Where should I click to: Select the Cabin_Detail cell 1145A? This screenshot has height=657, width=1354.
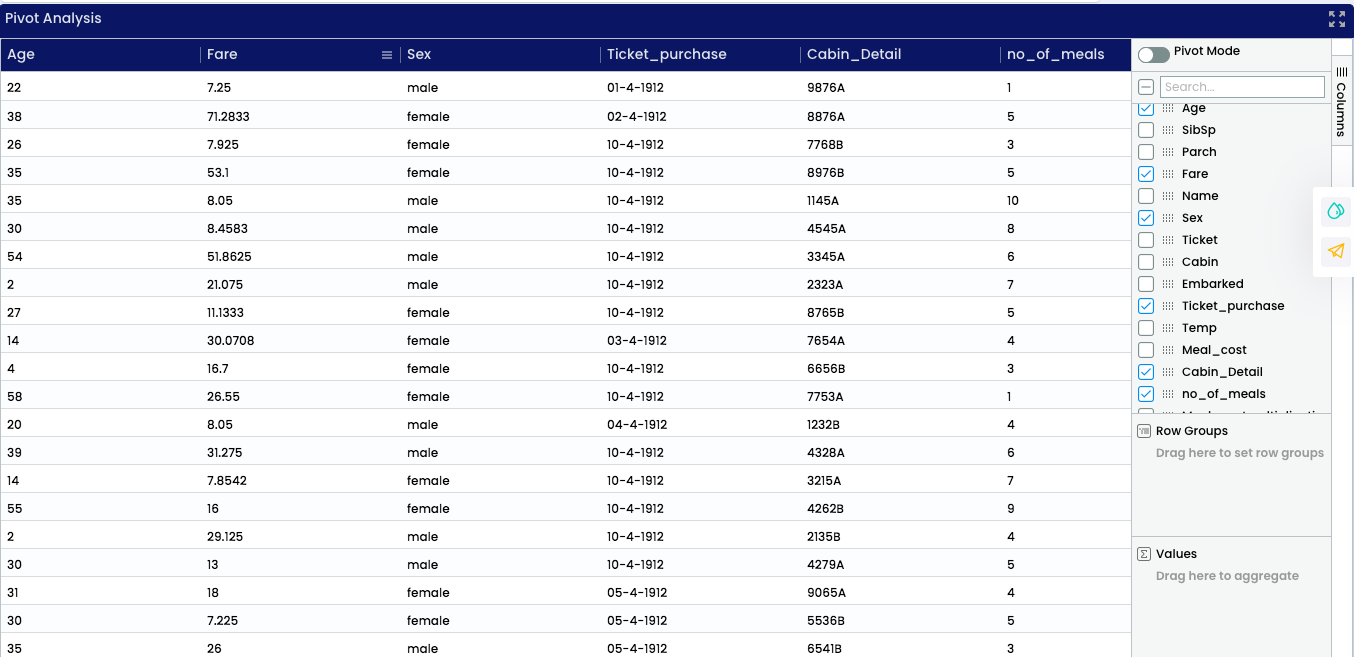(x=900, y=201)
